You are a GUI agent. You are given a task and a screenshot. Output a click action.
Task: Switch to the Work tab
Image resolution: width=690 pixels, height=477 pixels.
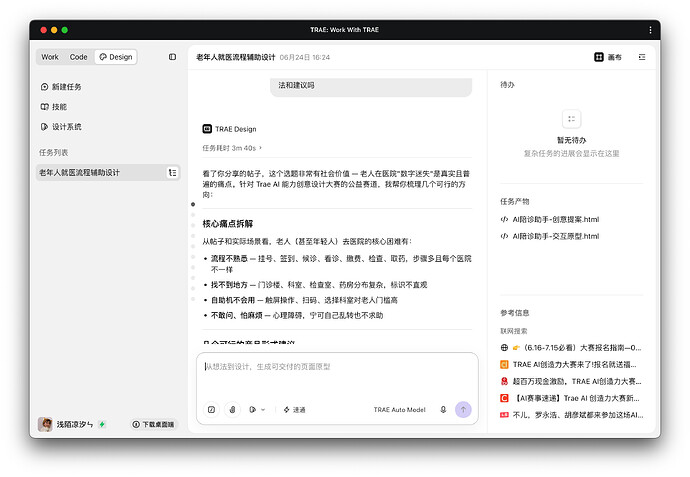[50, 57]
